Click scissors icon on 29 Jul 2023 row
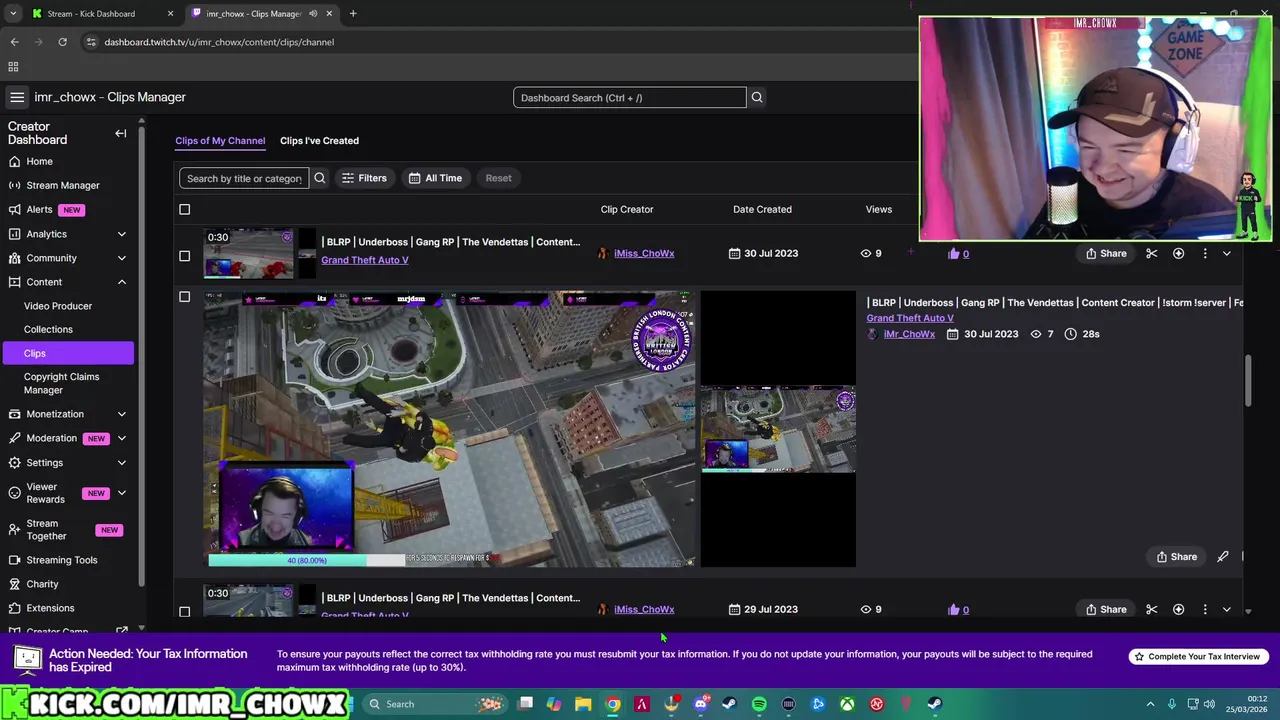This screenshot has height=720, width=1280. pos(1152,609)
